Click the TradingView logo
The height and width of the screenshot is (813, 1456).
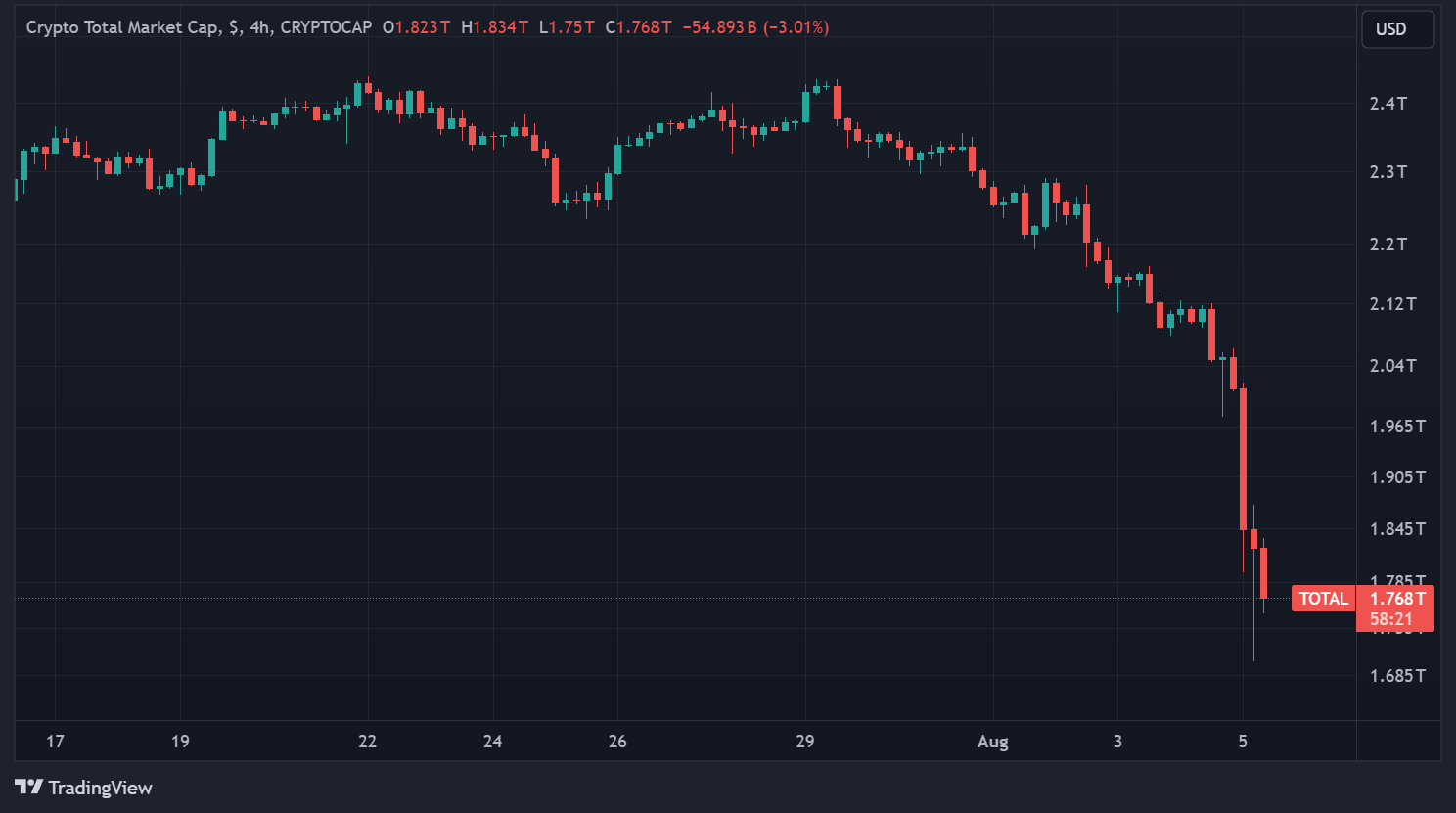pyautogui.click(x=31, y=788)
